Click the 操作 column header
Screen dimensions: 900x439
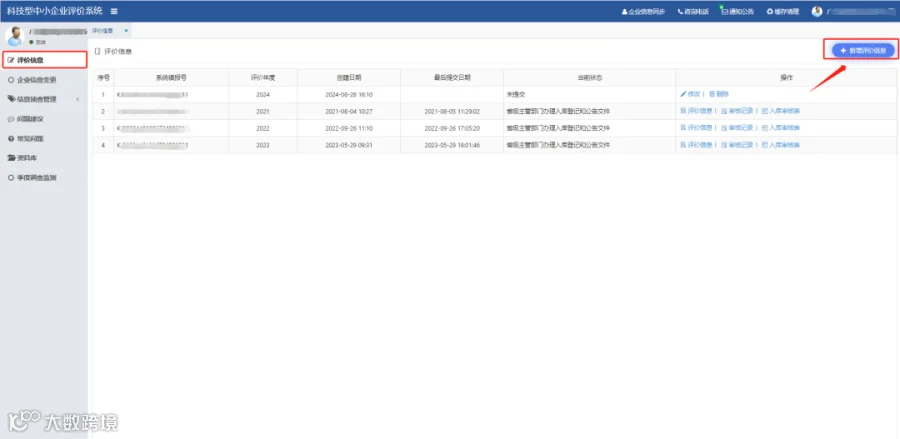[786, 77]
